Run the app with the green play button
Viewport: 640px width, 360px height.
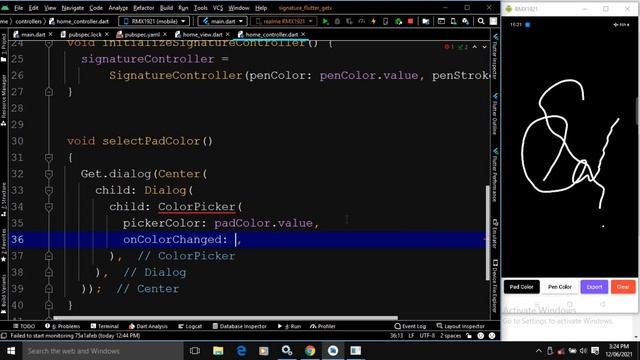click(x=325, y=21)
